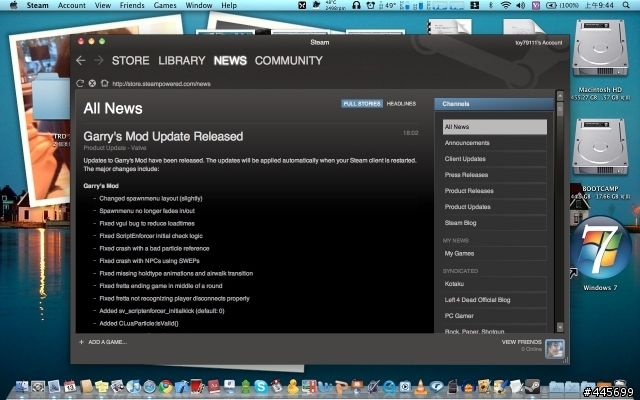640x400 pixels.
Task: Click VIEW FRIENDS link
Action: click(522, 342)
